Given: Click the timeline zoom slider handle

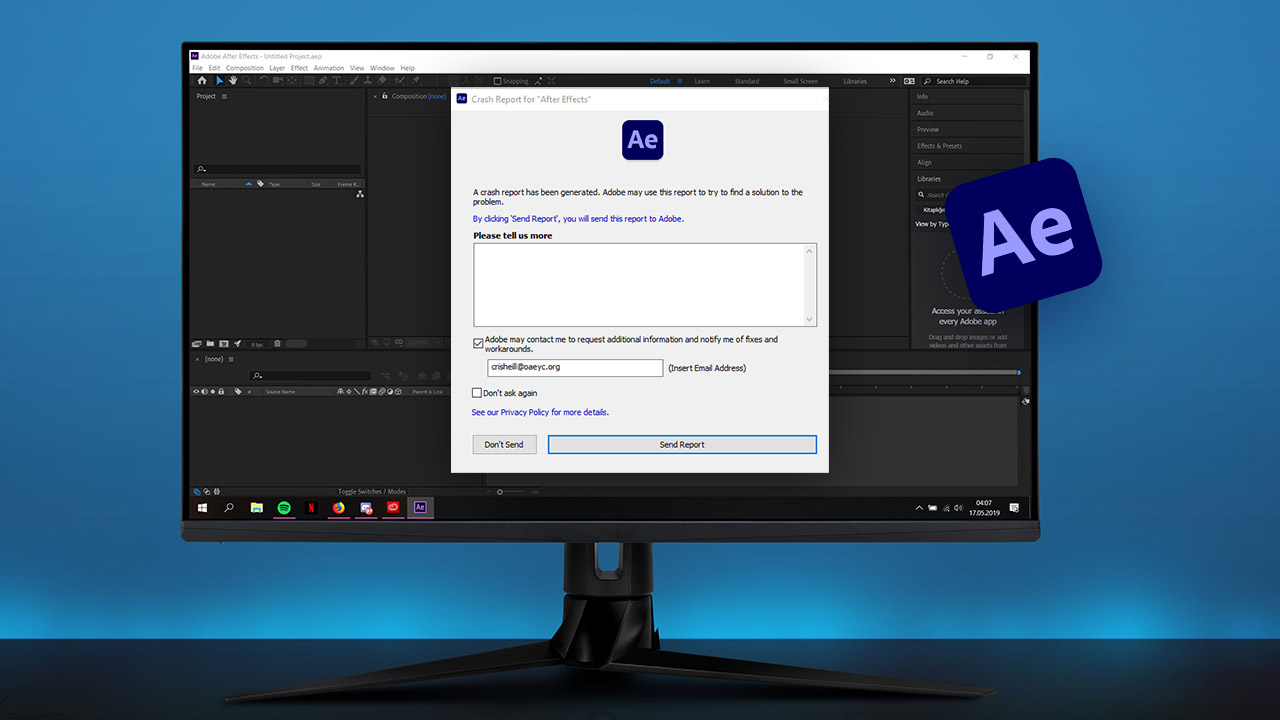Looking at the screenshot, I should (500, 492).
